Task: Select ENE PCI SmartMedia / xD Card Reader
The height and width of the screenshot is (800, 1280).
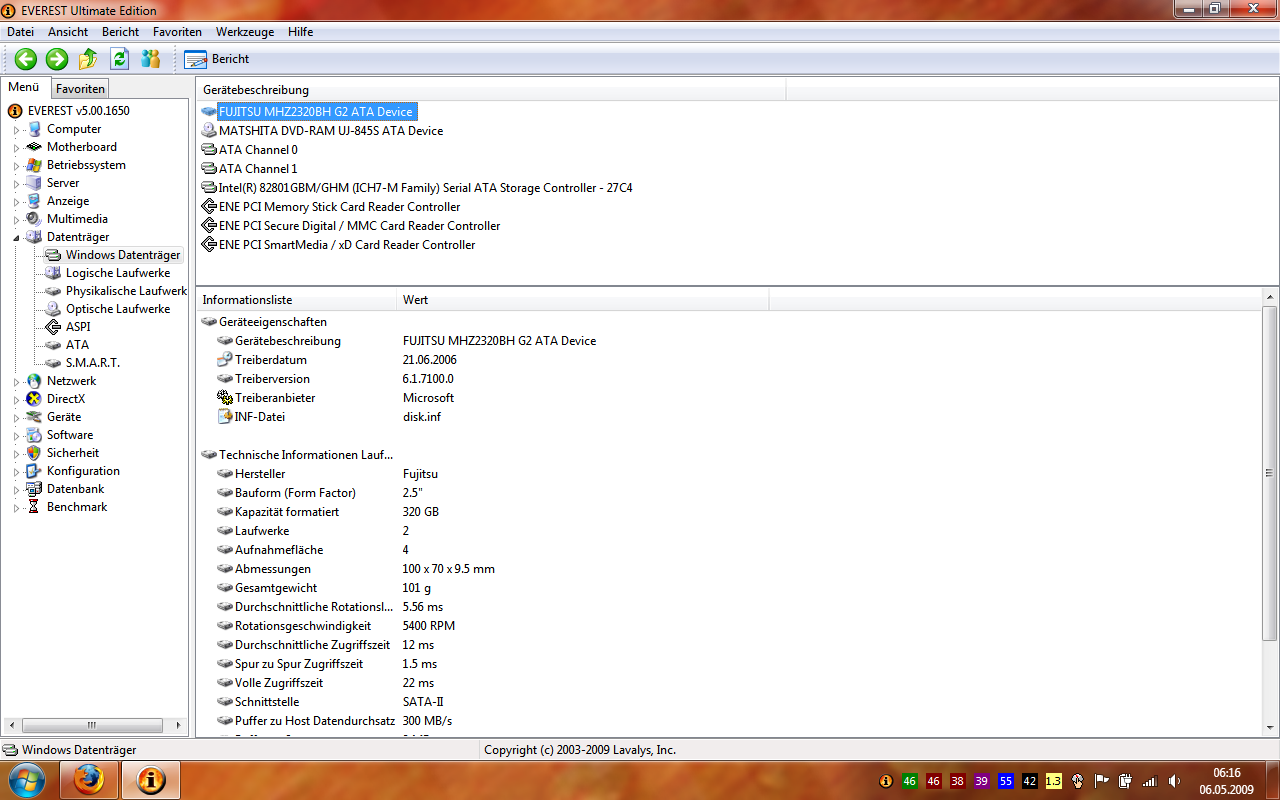Action: point(347,245)
